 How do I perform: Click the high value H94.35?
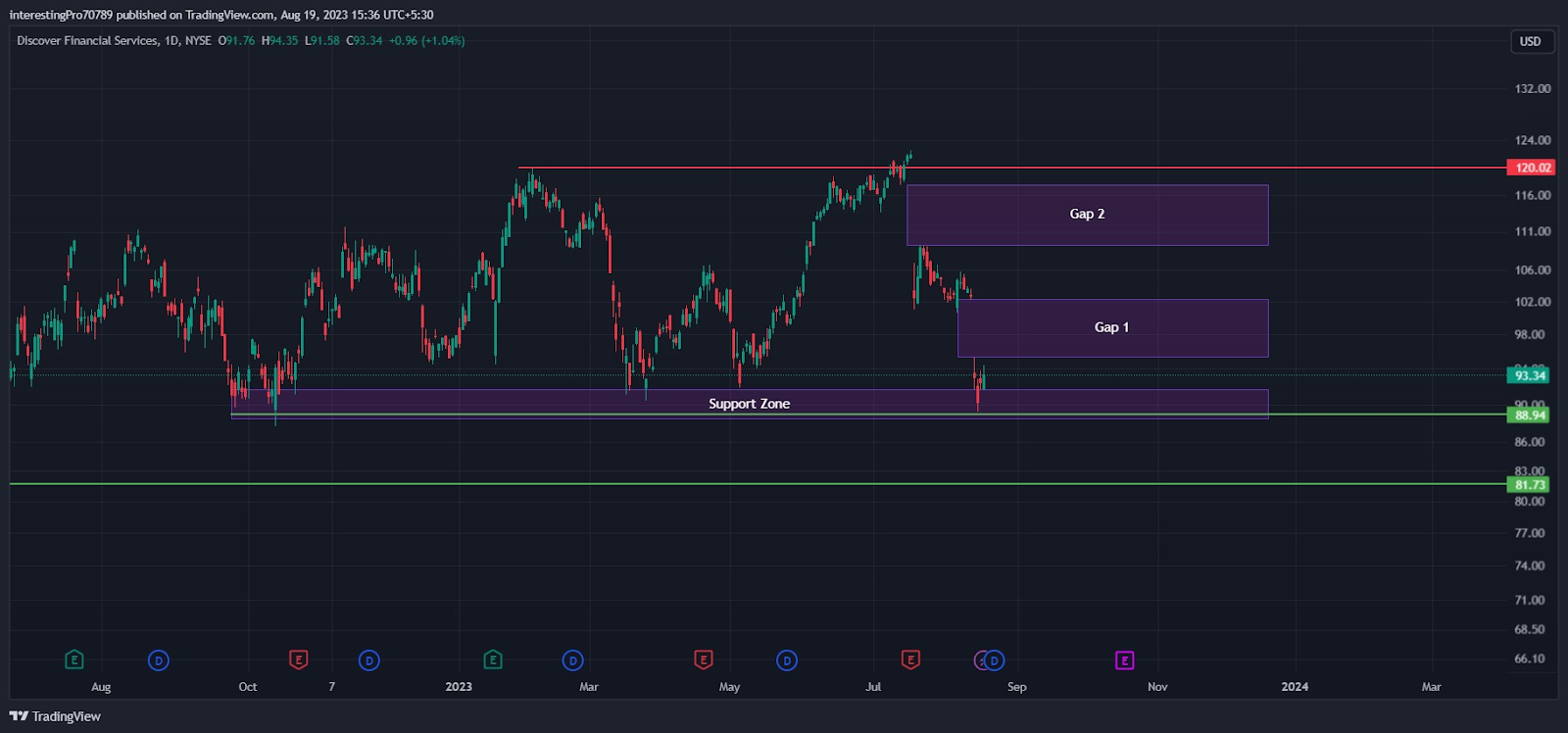tap(280, 41)
